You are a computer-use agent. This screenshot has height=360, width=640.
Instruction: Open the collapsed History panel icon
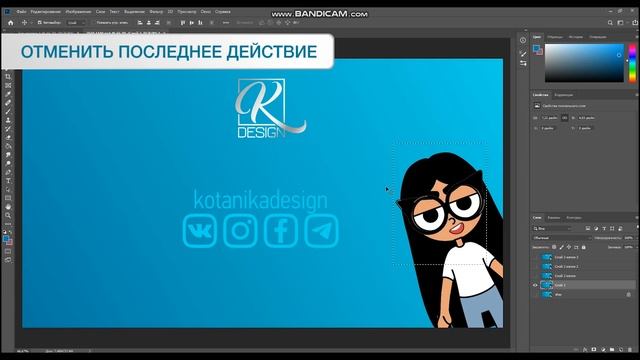(x=523, y=40)
